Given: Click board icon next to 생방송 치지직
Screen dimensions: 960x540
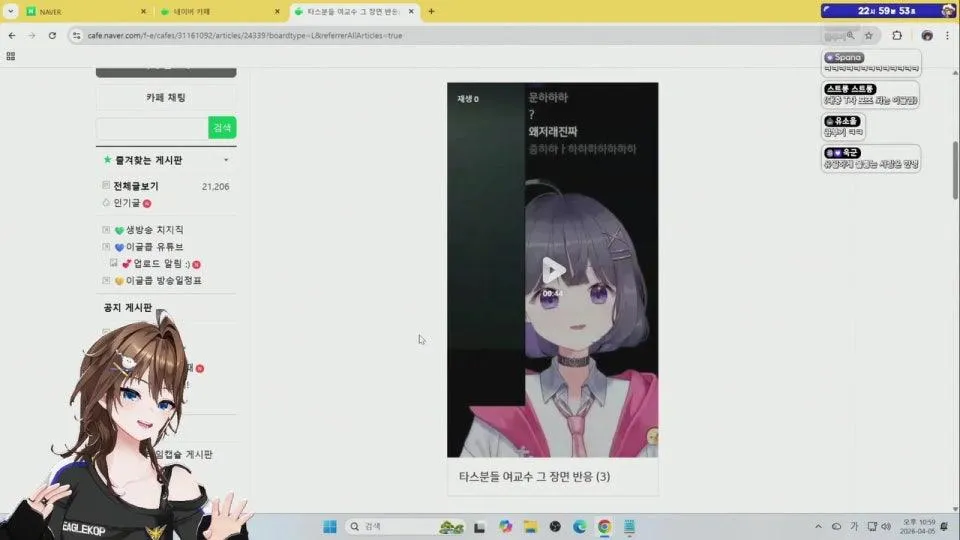Looking at the screenshot, I should pos(106,230).
